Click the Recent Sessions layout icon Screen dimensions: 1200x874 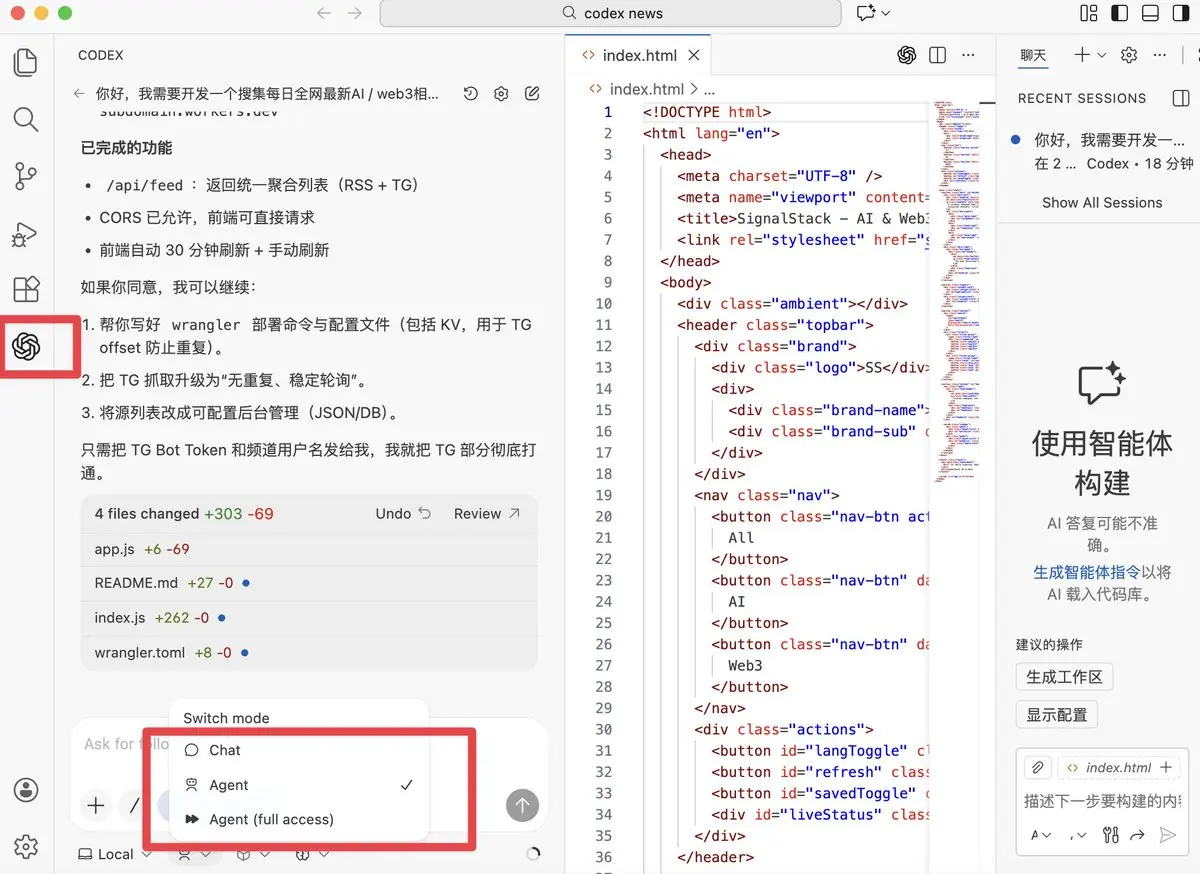coord(1180,98)
